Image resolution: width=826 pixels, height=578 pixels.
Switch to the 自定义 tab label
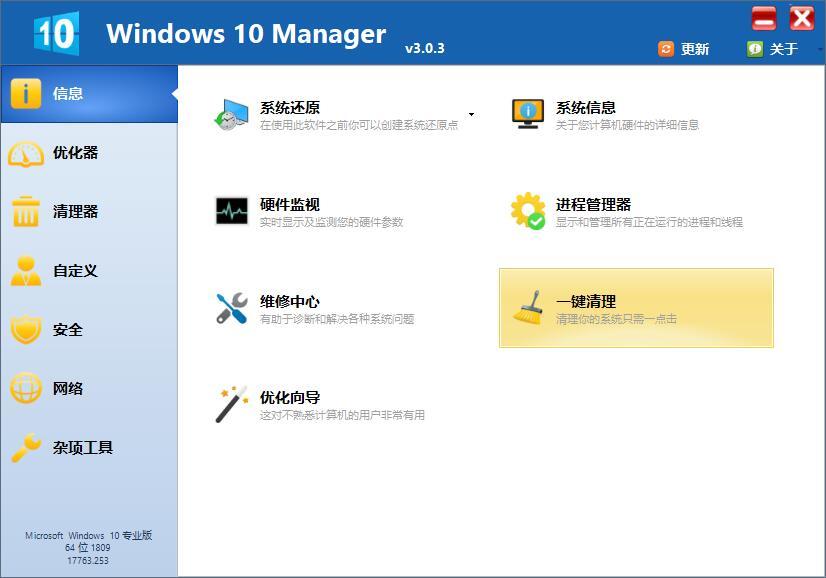pos(75,271)
